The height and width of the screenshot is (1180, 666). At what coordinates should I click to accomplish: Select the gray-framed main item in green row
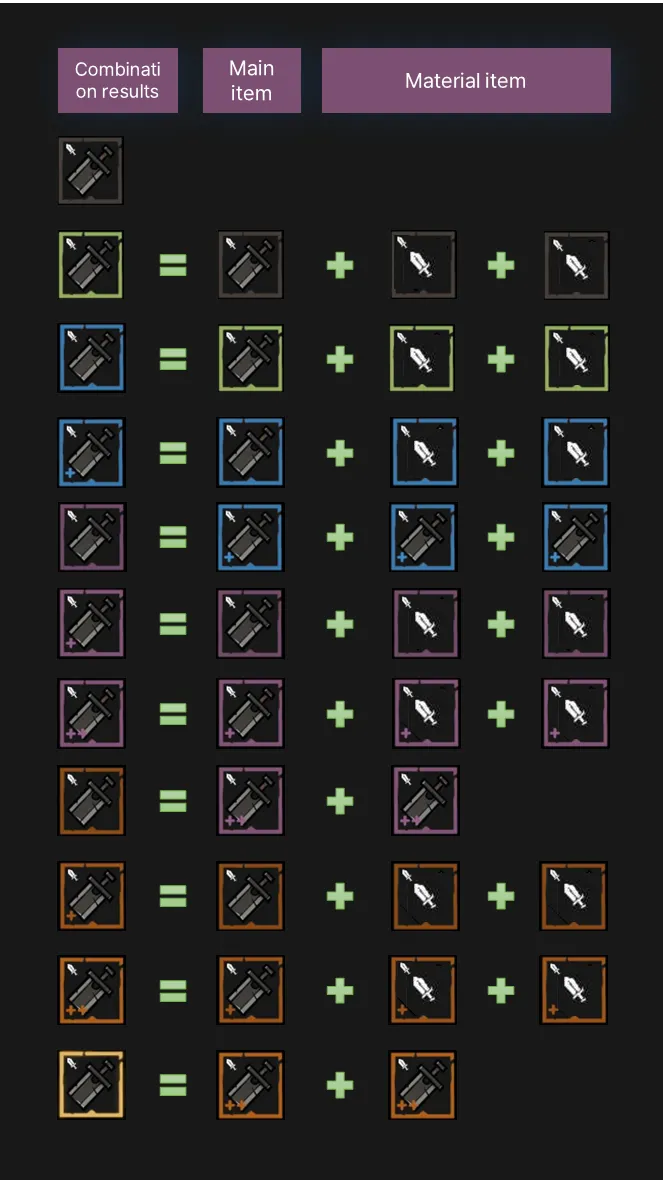(251, 265)
